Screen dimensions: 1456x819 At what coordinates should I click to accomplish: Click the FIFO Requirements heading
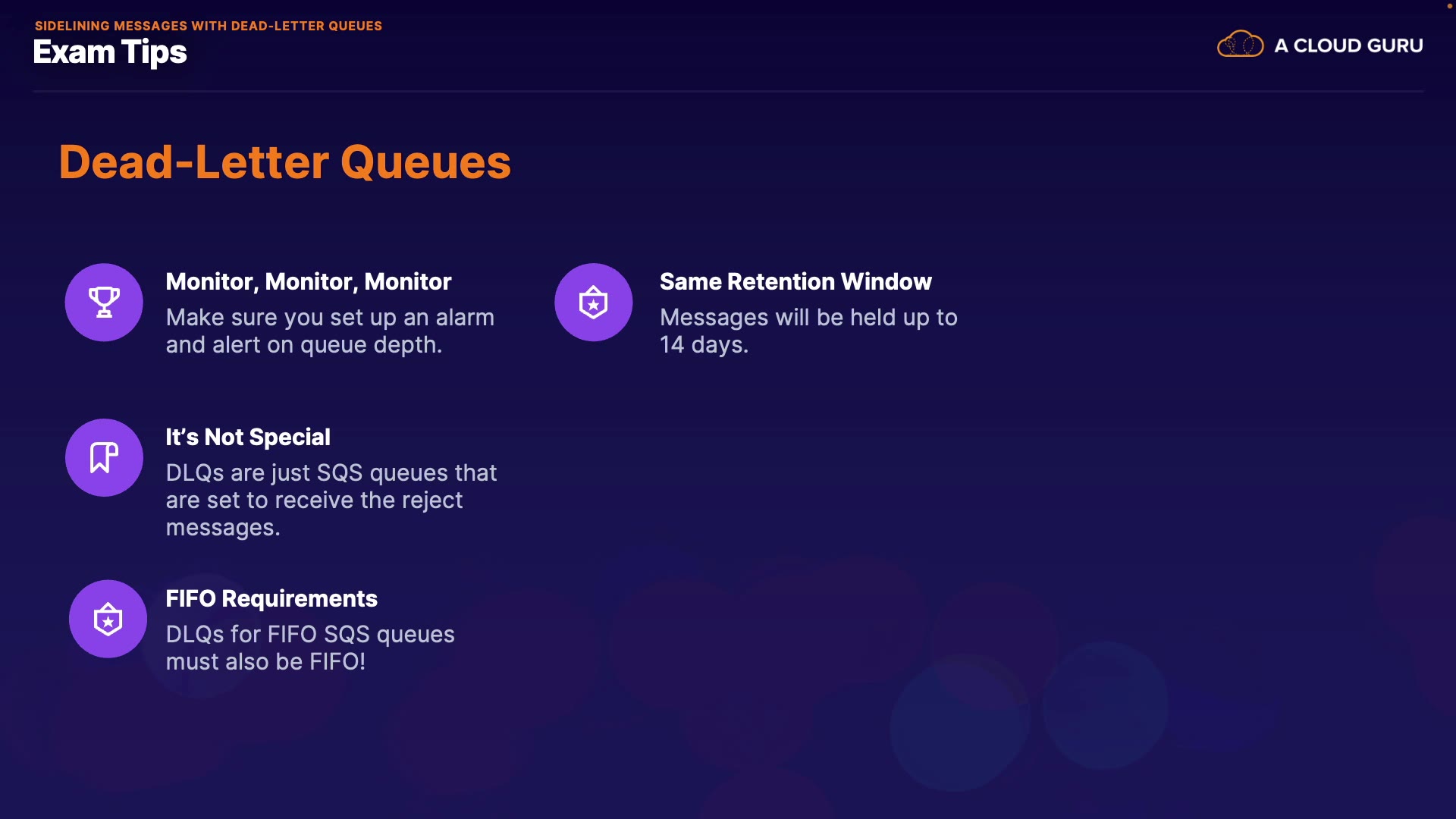point(271,599)
